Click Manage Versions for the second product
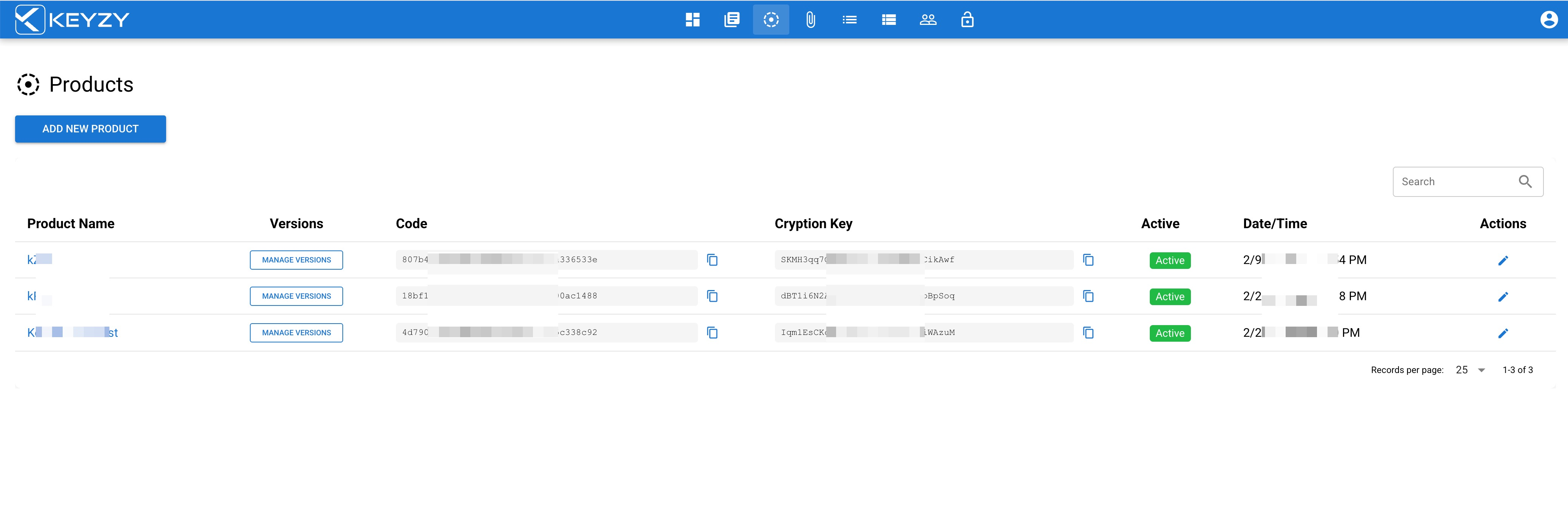This screenshot has width=1568, height=528. pos(296,296)
